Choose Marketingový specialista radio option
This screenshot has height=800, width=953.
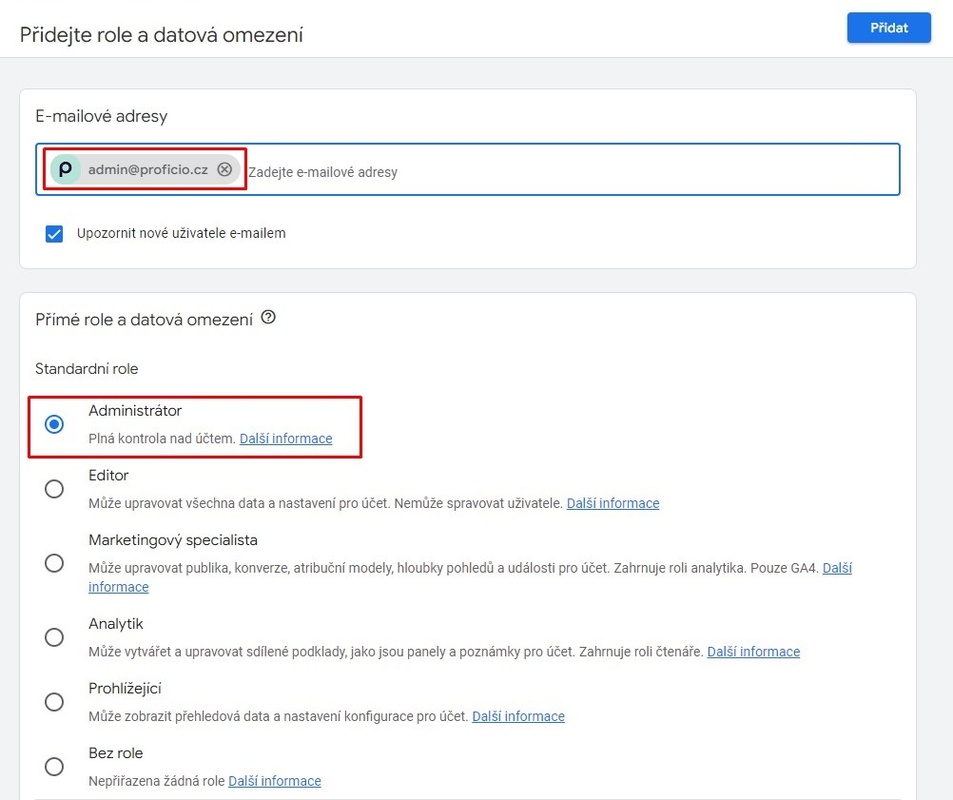(x=54, y=563)
